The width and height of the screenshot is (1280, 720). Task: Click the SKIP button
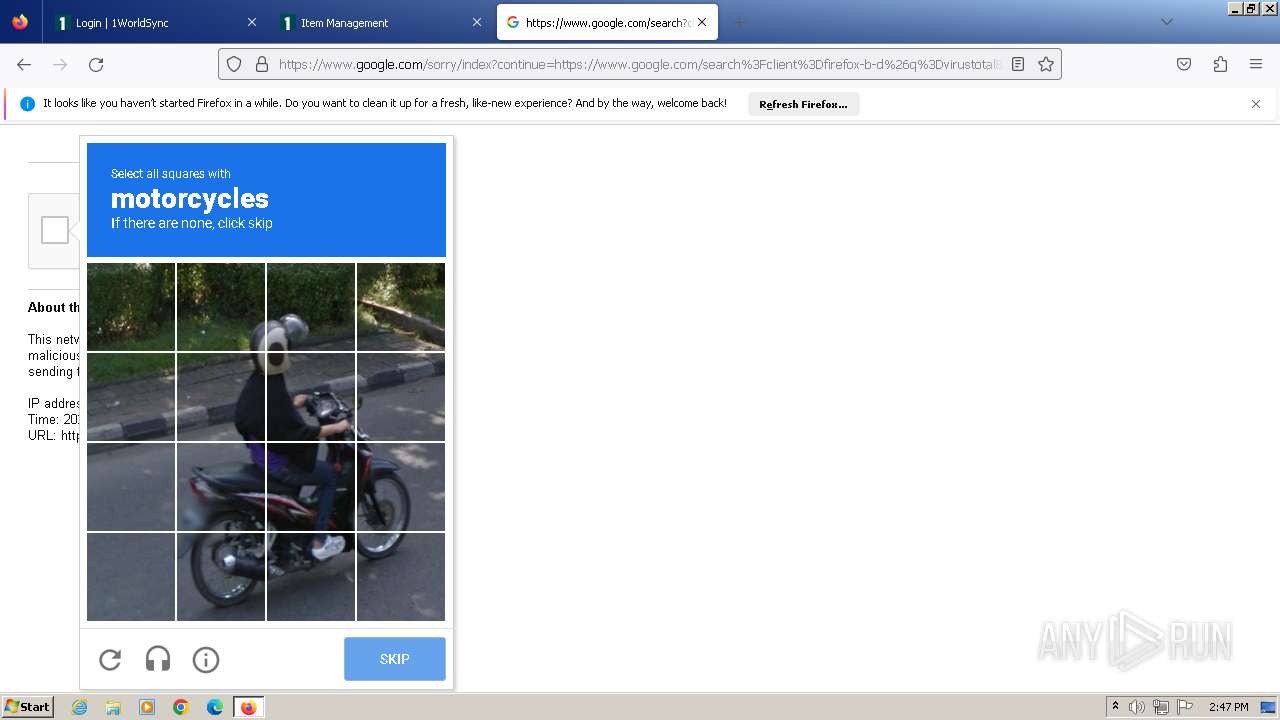tap(395, 659)
